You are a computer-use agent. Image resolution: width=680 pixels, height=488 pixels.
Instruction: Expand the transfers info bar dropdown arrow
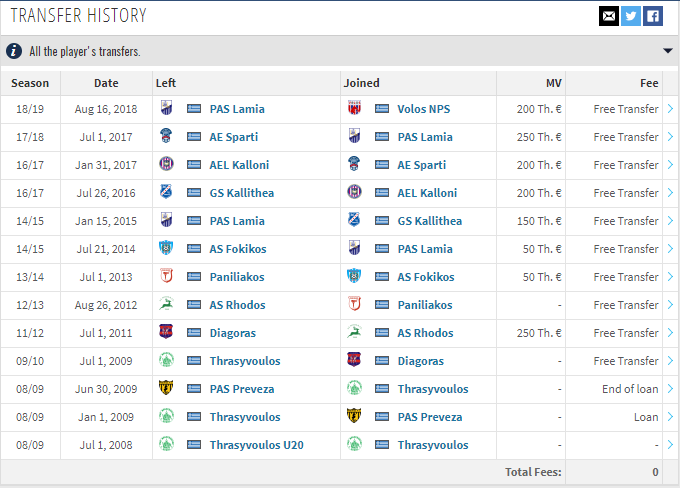pos(668,51)
